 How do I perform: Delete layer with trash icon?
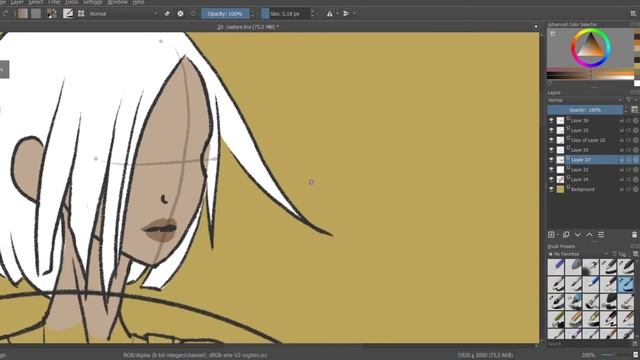(634, 235)
